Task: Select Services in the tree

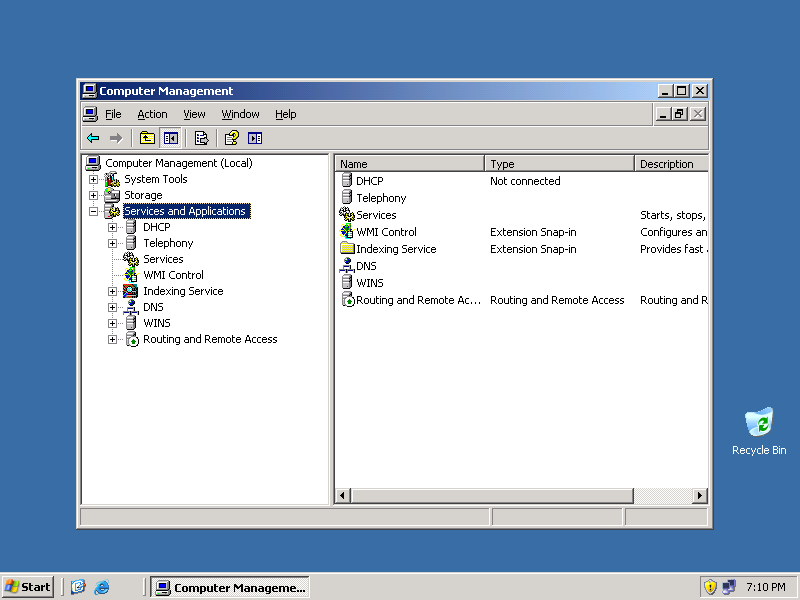Action: tap(163, 259)
